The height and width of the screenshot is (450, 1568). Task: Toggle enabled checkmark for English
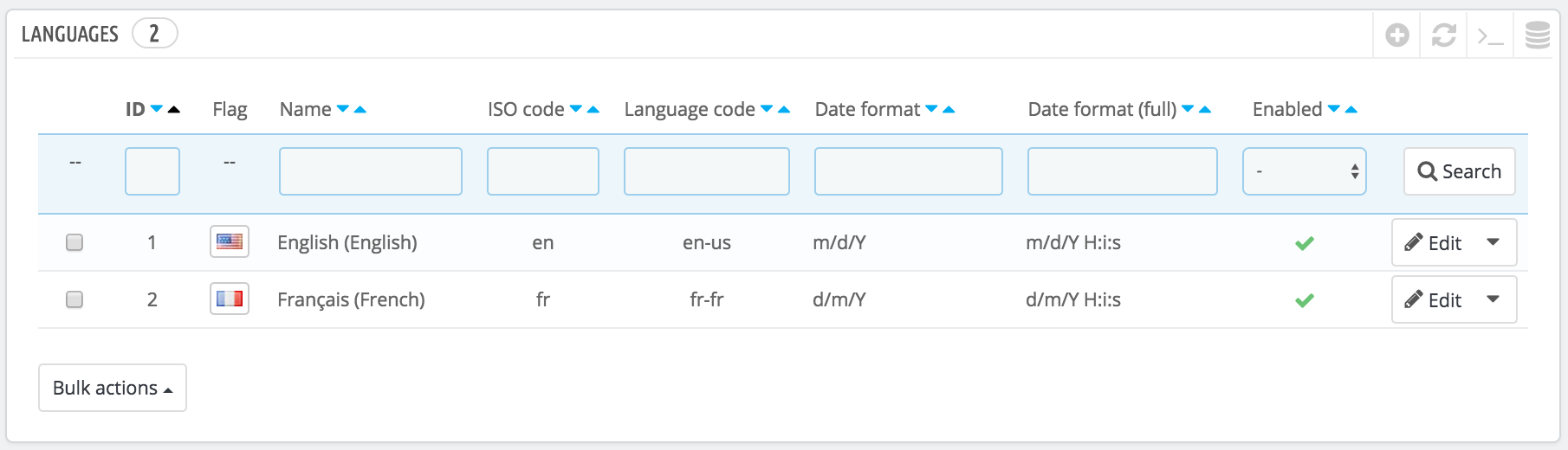tap(1305, 243)
